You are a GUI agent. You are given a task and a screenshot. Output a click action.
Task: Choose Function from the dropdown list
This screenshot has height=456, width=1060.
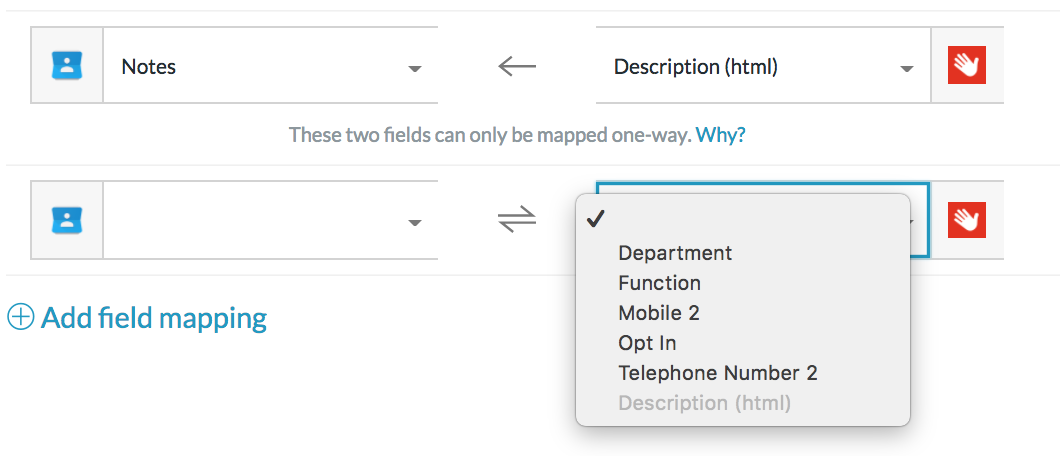click(659, 283)
